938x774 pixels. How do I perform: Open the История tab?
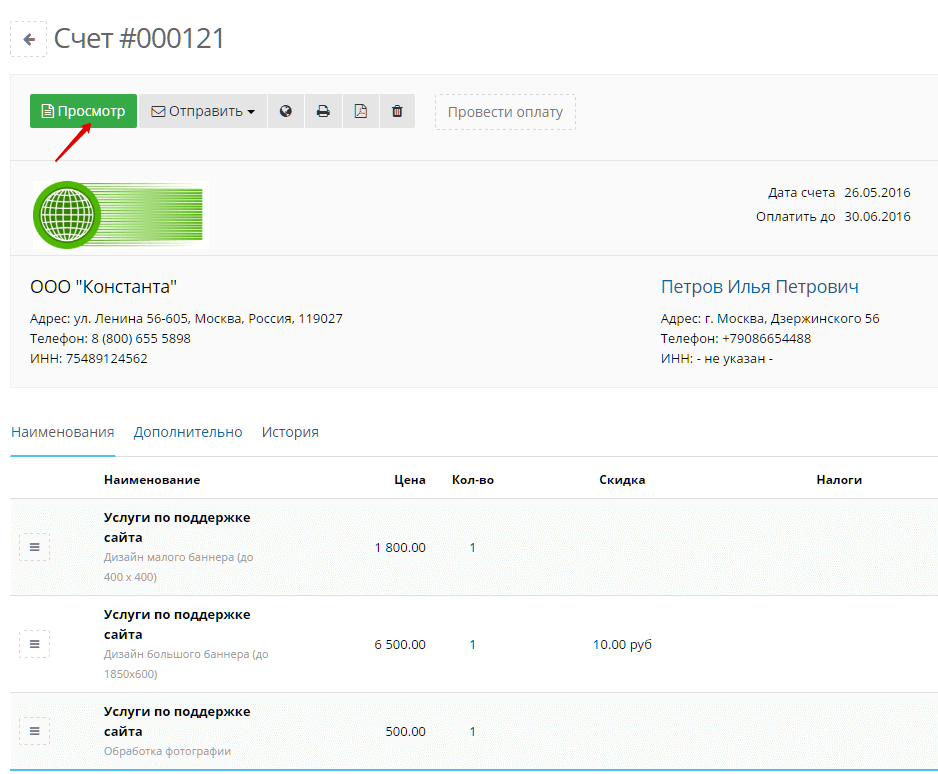(290, 432)
